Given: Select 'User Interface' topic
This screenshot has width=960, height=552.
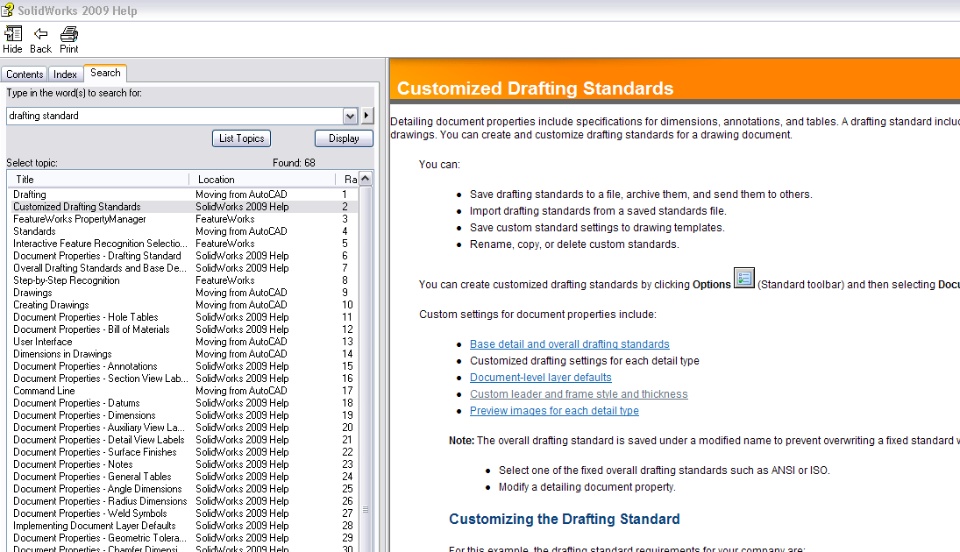Looking at the screenshot, I should tap(184, 341).
